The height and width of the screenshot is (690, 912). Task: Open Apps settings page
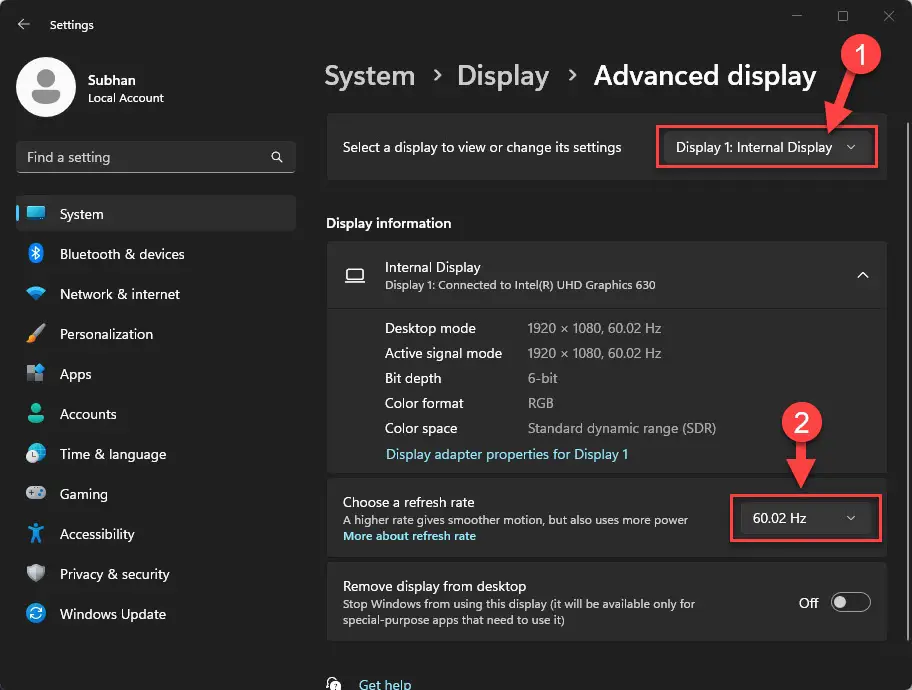point(156,374)
